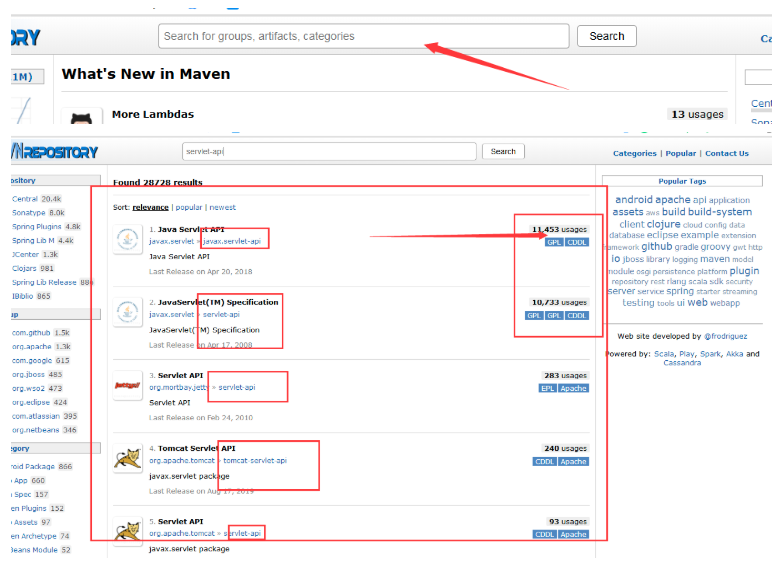Click the android popular tag
The width and height of the screenshot is (772, 566).
tap(634, 199)
